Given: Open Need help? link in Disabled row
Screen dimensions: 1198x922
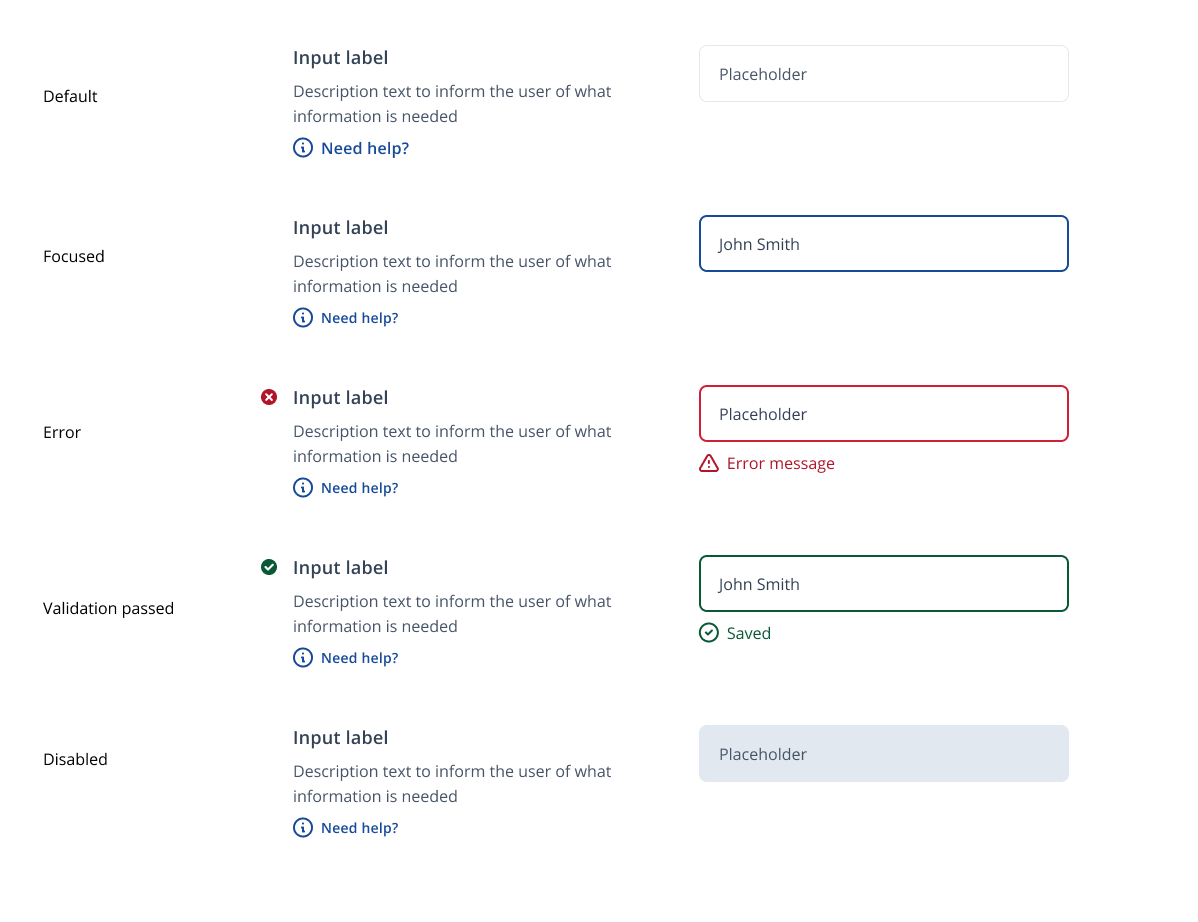Looking at the screenshot, I should pos(360,828).
